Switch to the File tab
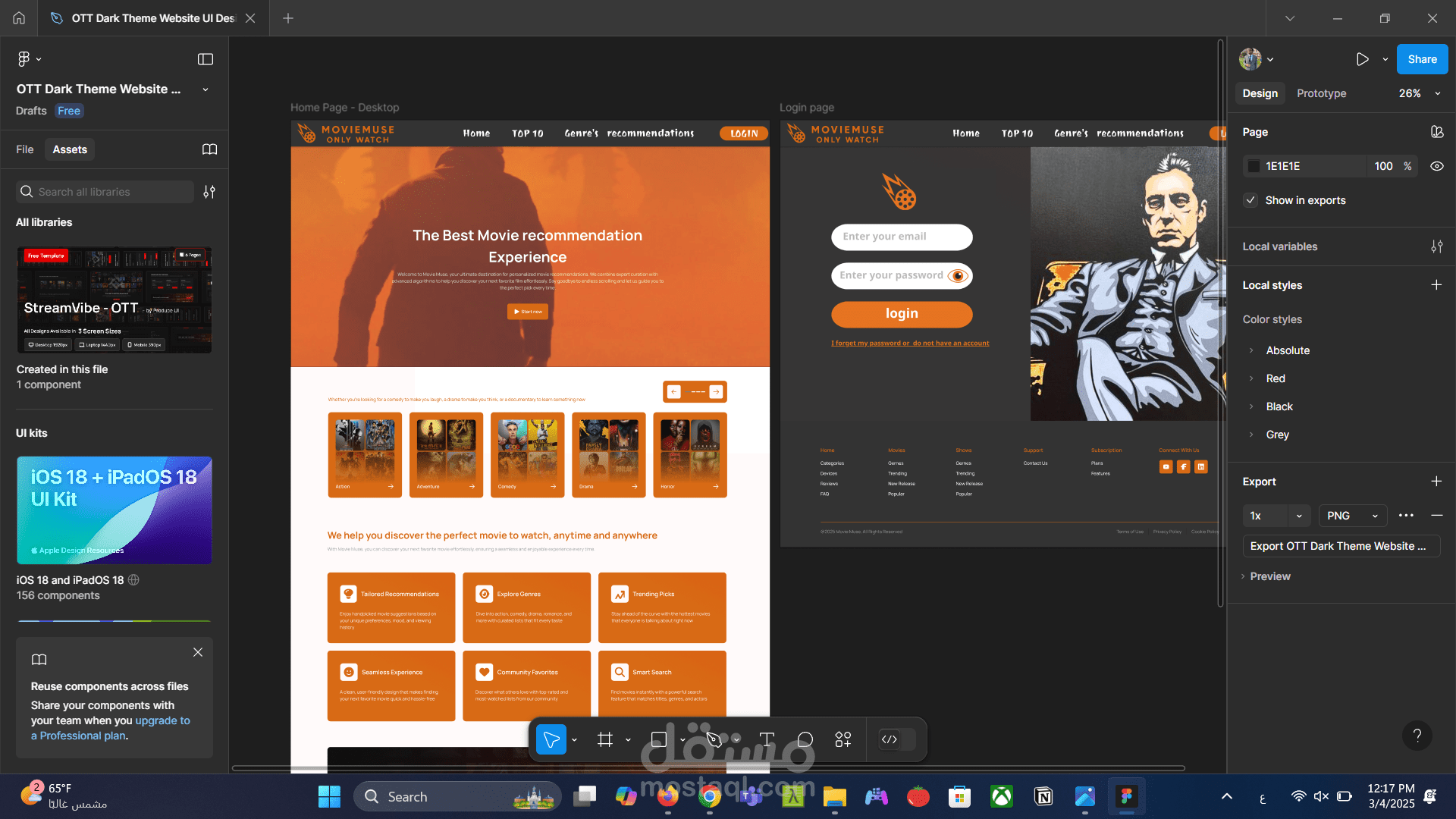The image size is (1456, 819). coord(25,149)
